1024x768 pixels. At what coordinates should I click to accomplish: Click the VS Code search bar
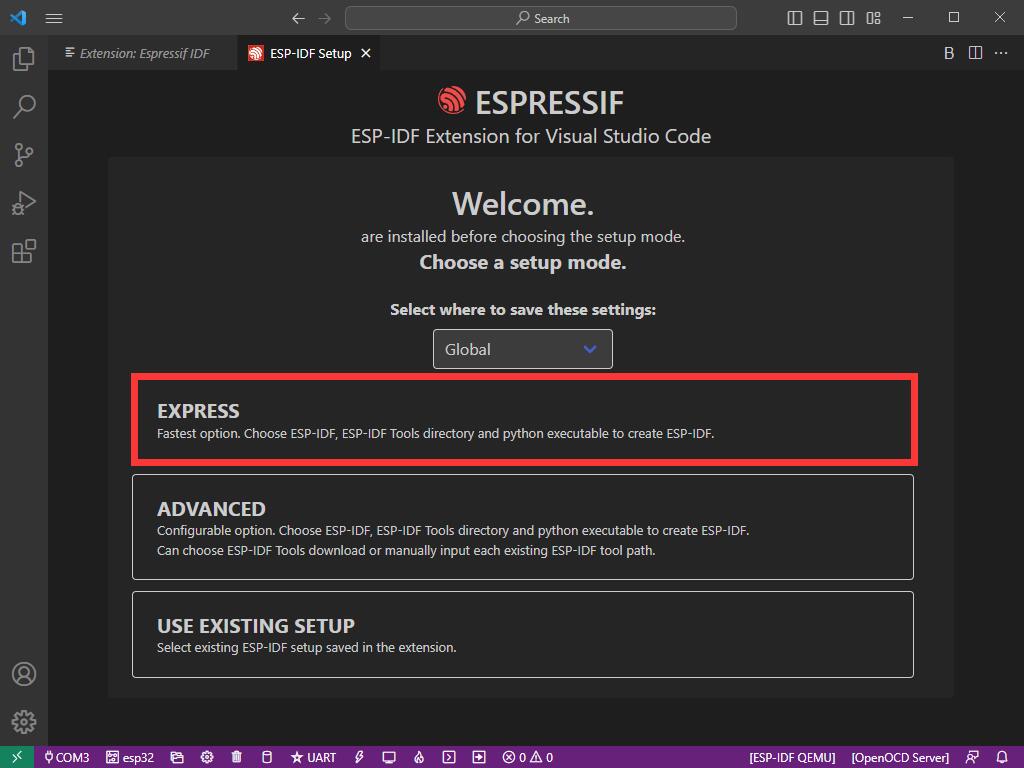541,17
